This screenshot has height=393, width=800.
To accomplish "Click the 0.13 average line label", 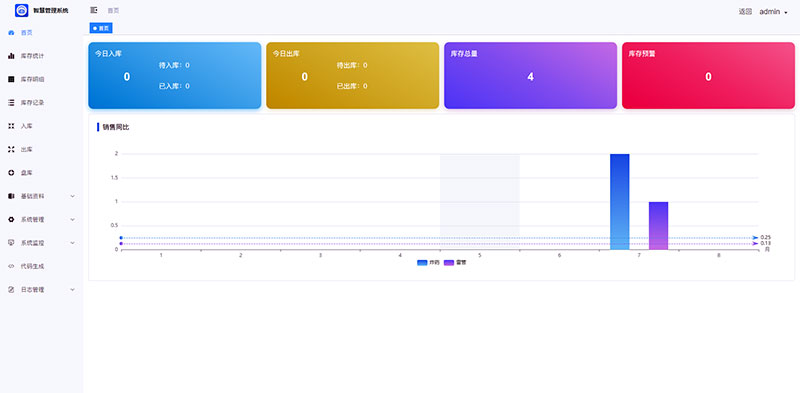I will [x=765, y=243].
